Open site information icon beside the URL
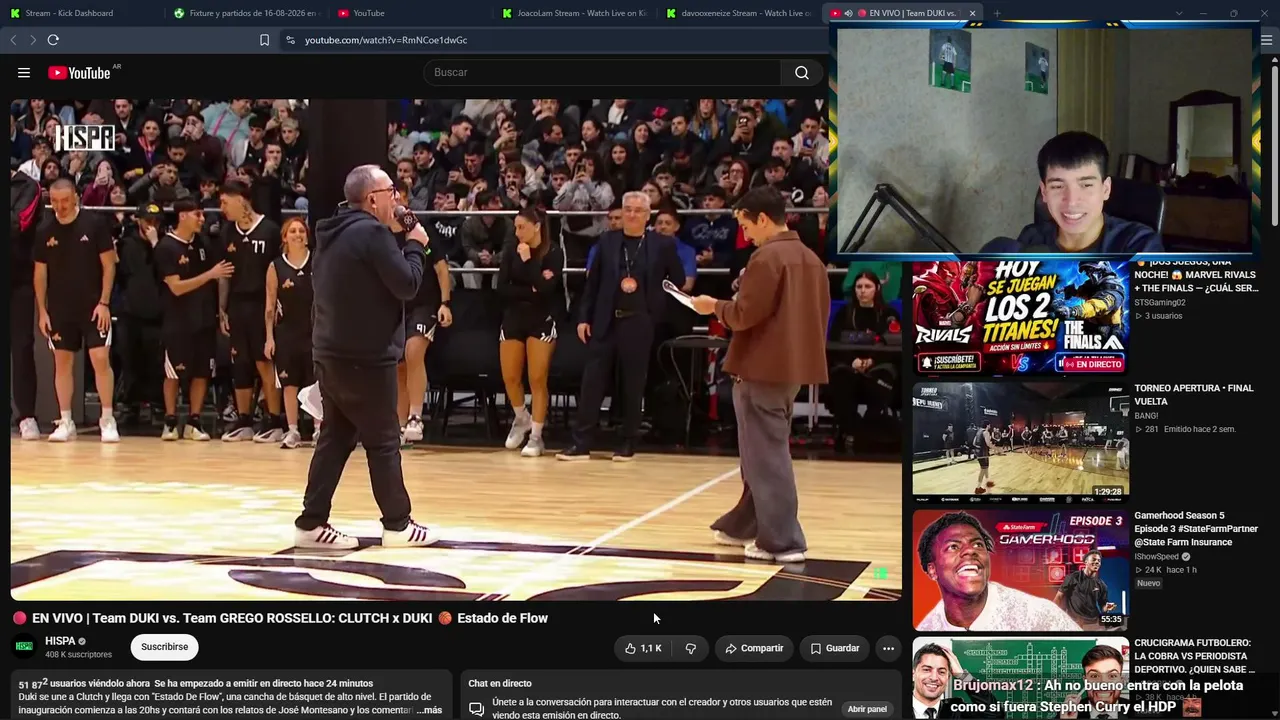 [290, 40]
